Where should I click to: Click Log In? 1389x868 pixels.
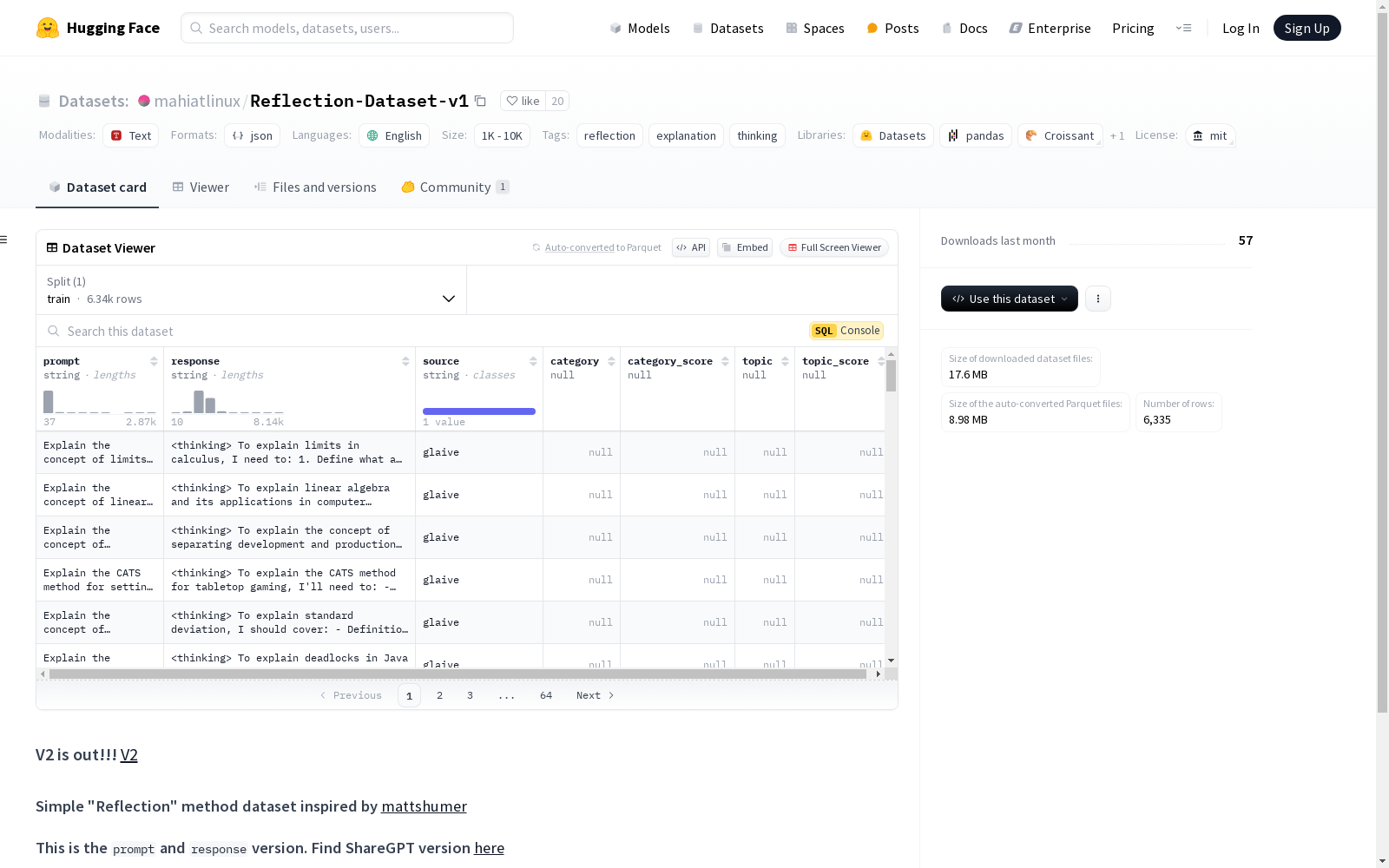point(1241,28)
